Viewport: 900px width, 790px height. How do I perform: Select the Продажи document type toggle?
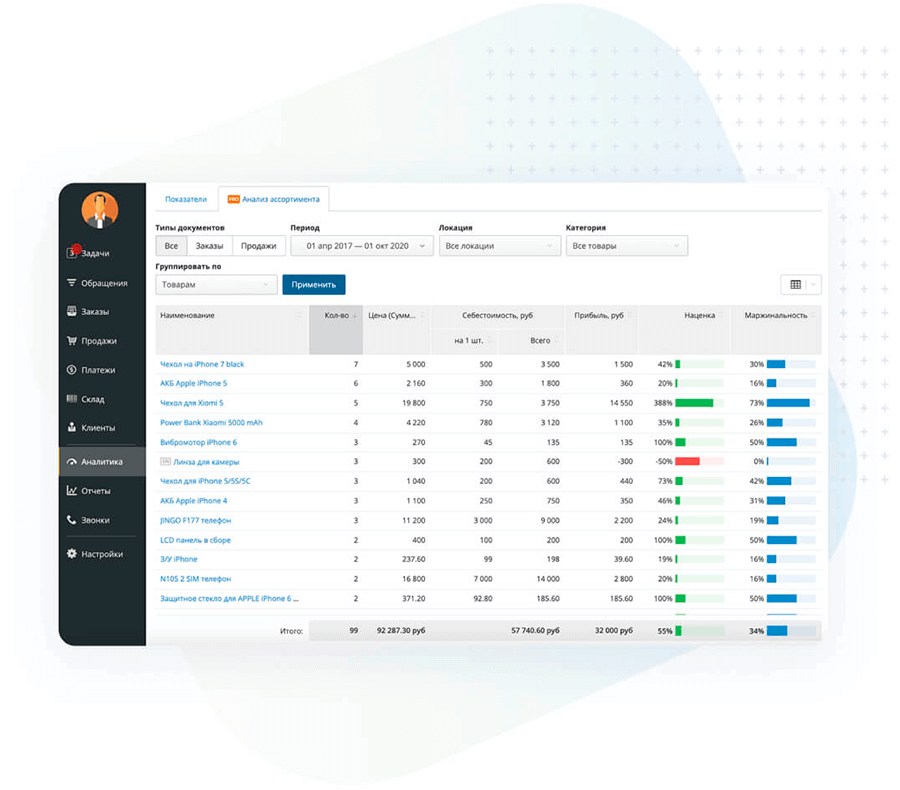point(259,246)
